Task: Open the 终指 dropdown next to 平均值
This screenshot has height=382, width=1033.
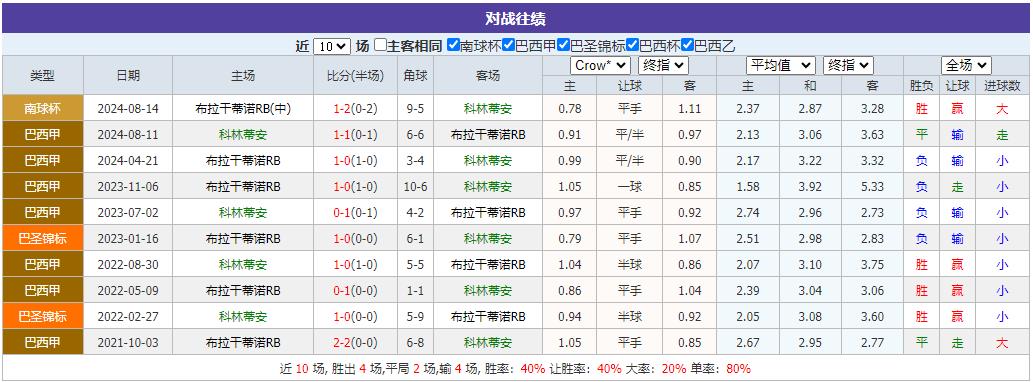Action: coord(848,65)
